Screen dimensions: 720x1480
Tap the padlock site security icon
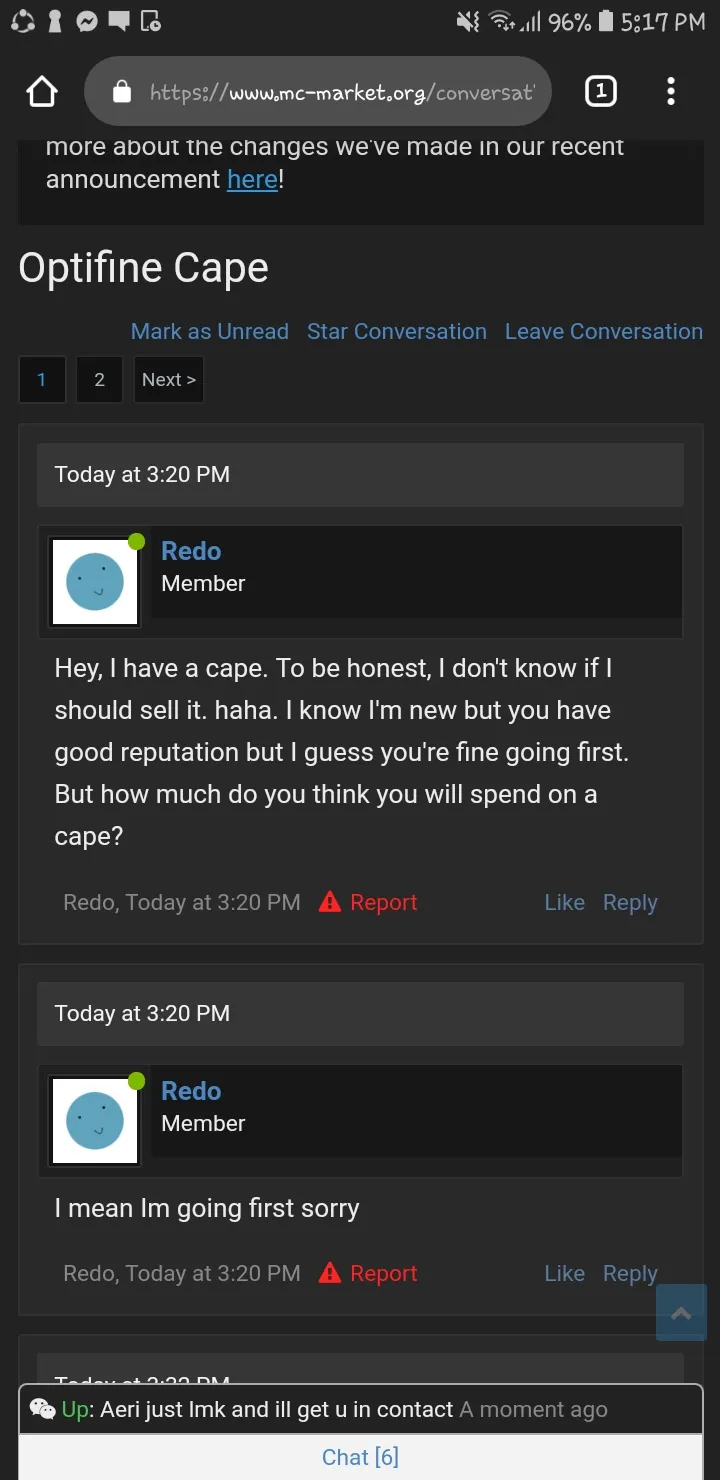[122, 93]
